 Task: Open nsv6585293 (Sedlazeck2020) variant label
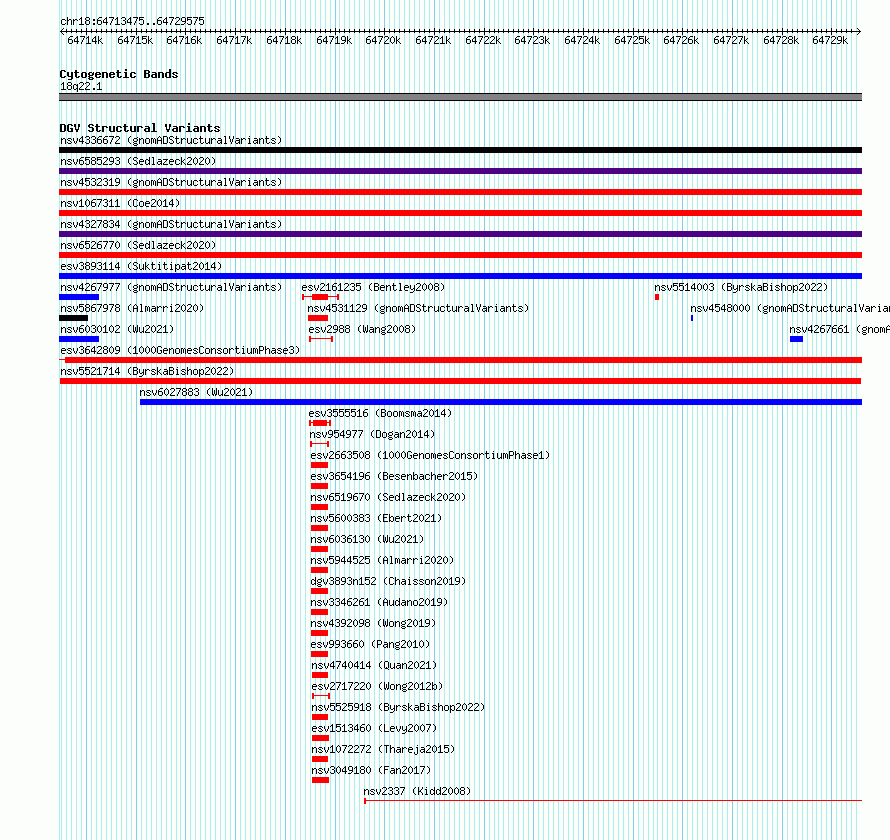click(138, 161)
